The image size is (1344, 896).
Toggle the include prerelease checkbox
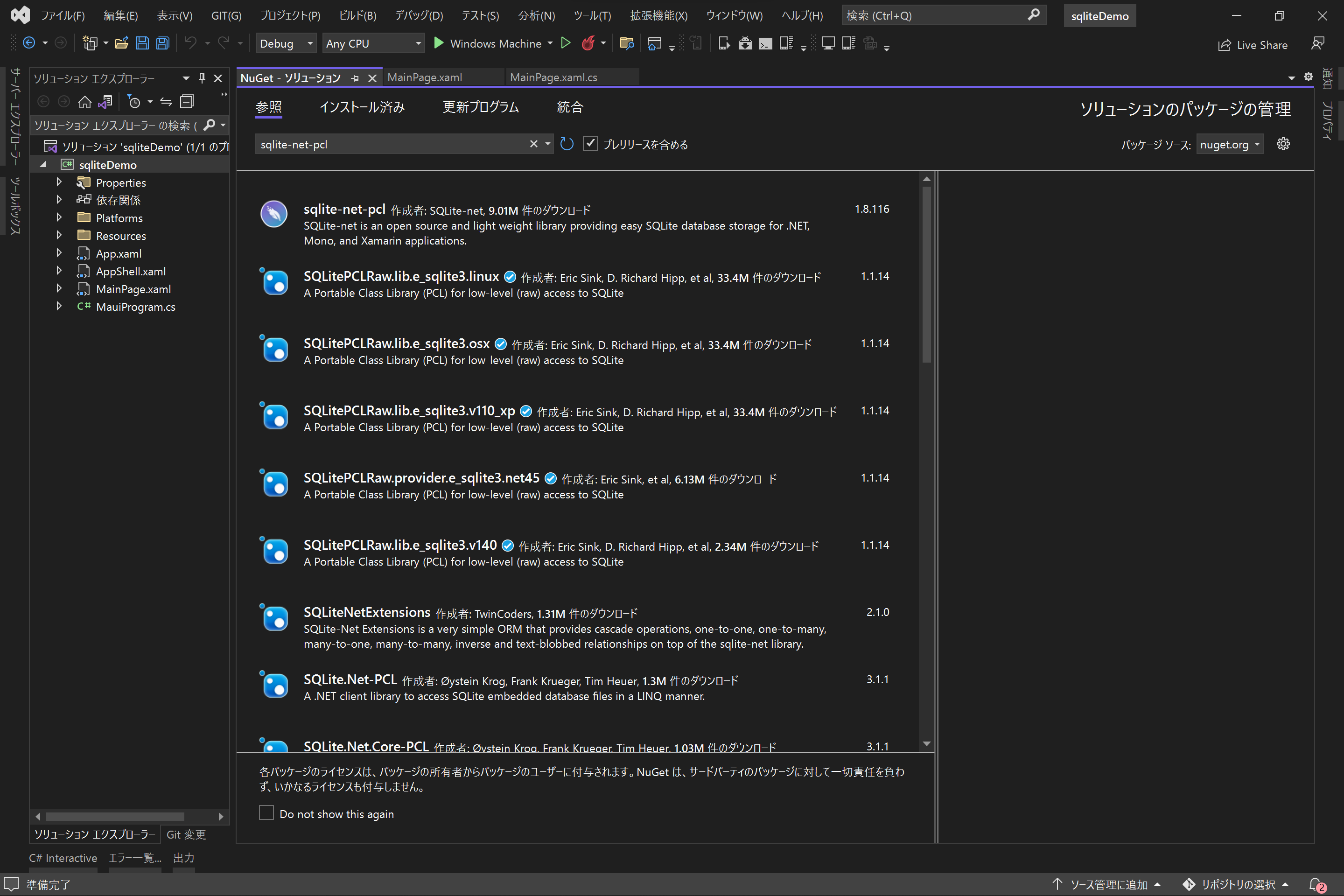(x=590, y=144)
